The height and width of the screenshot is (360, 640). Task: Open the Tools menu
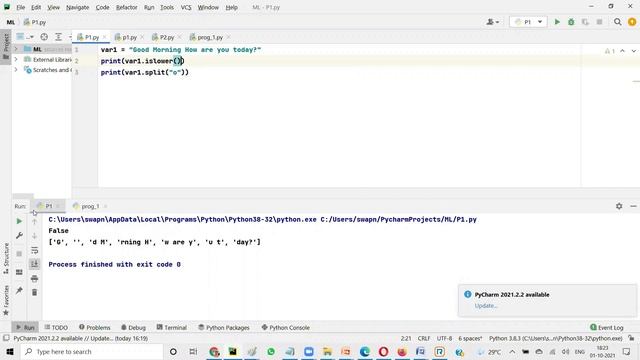(167, 7)
